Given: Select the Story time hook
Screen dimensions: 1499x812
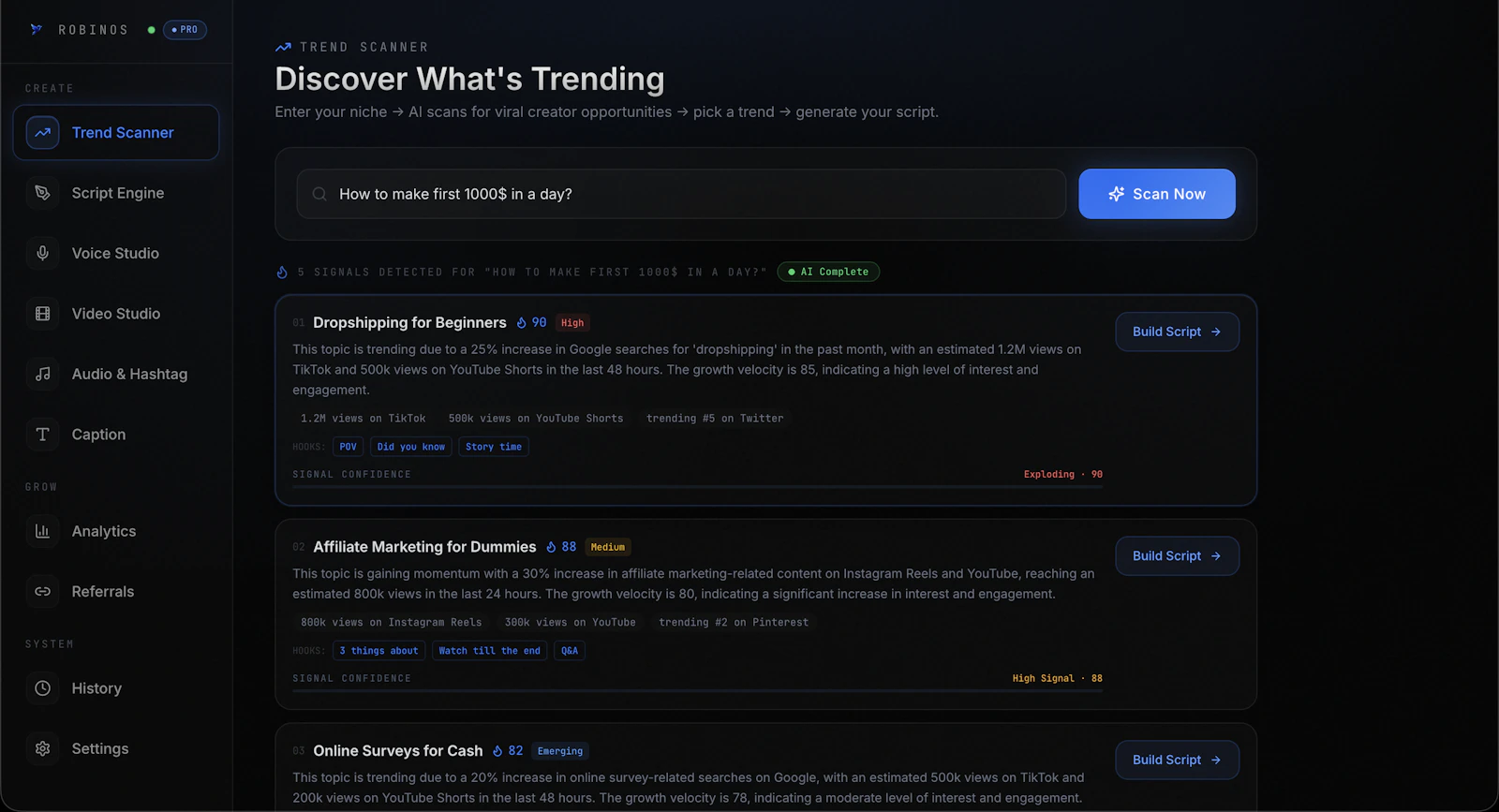Looking at the screenshot, I should 494,447.
